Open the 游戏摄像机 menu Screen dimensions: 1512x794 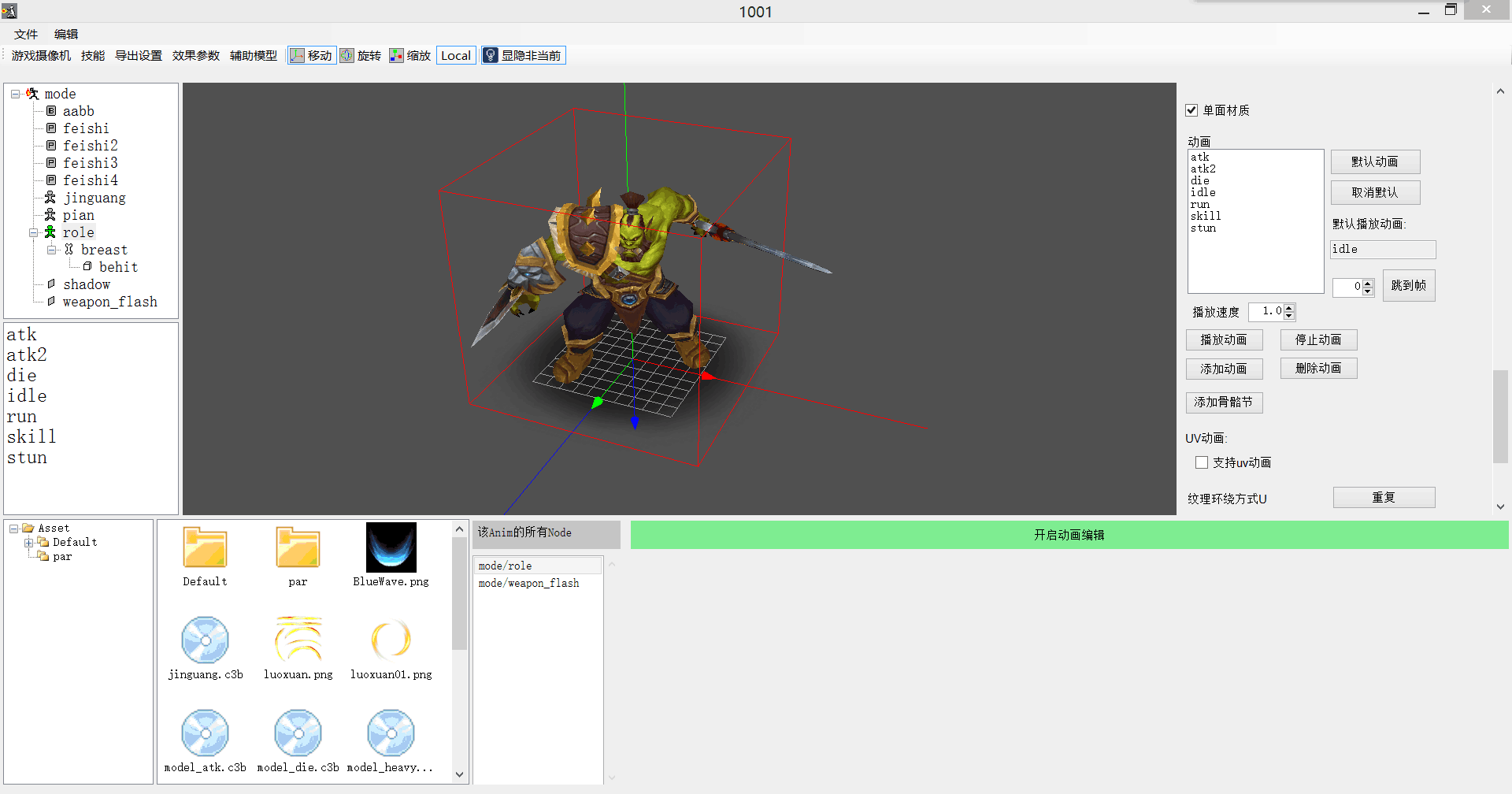point(41,55)
